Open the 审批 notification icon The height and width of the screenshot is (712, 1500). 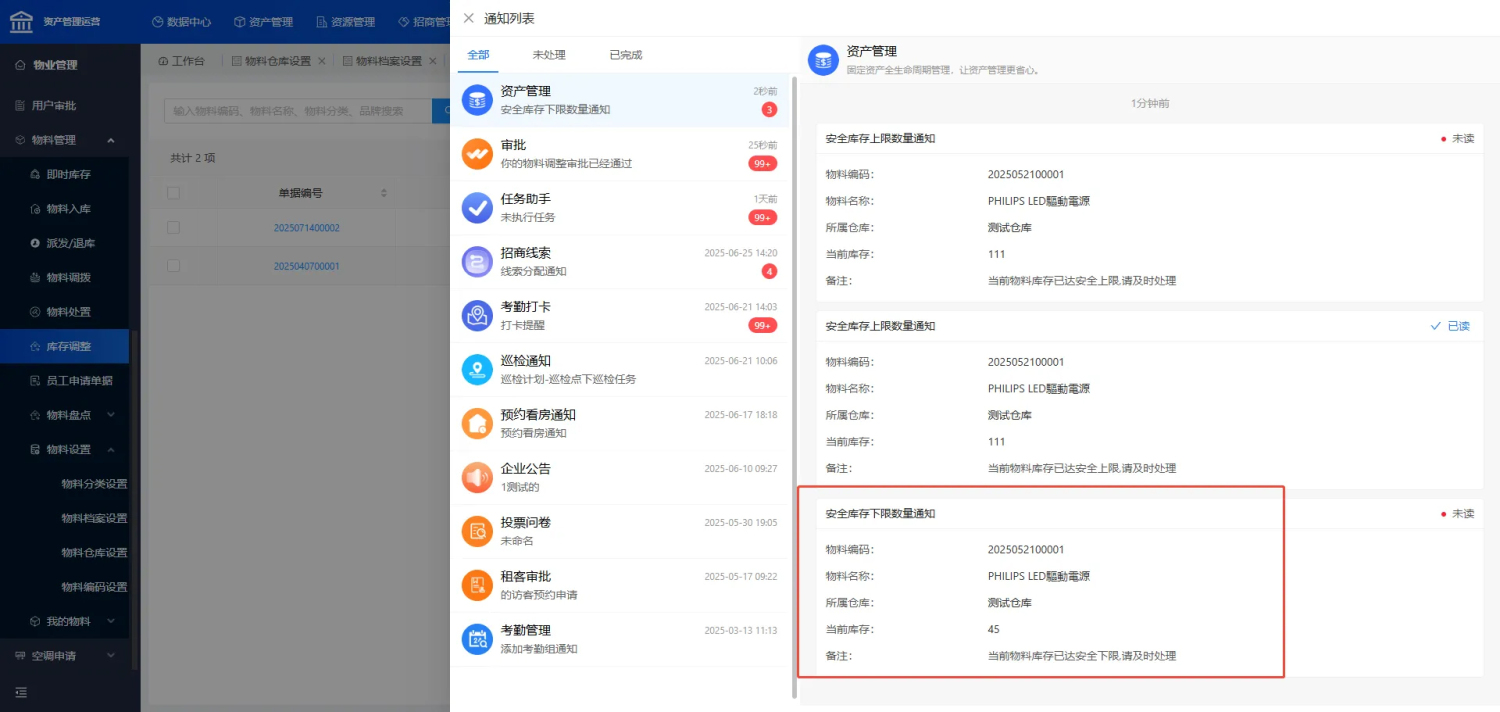[477, 154]
